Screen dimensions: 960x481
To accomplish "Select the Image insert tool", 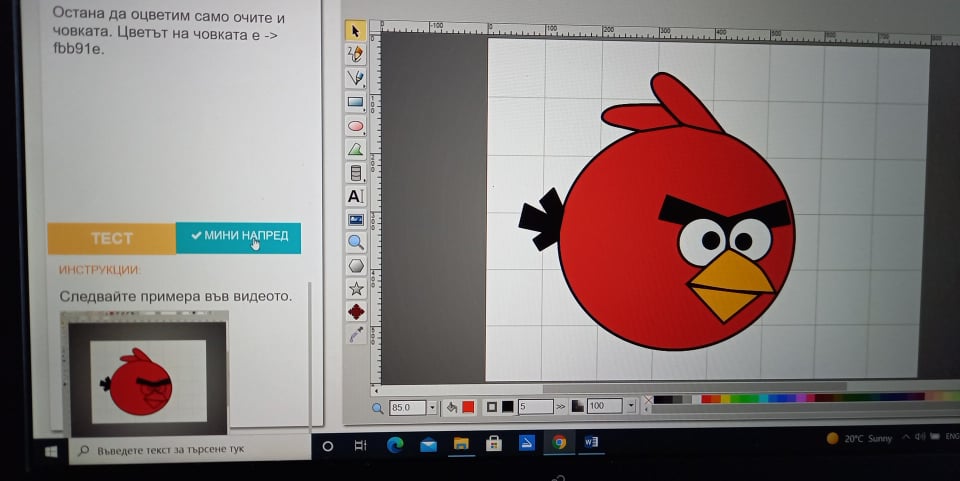I will pos(356,219).
